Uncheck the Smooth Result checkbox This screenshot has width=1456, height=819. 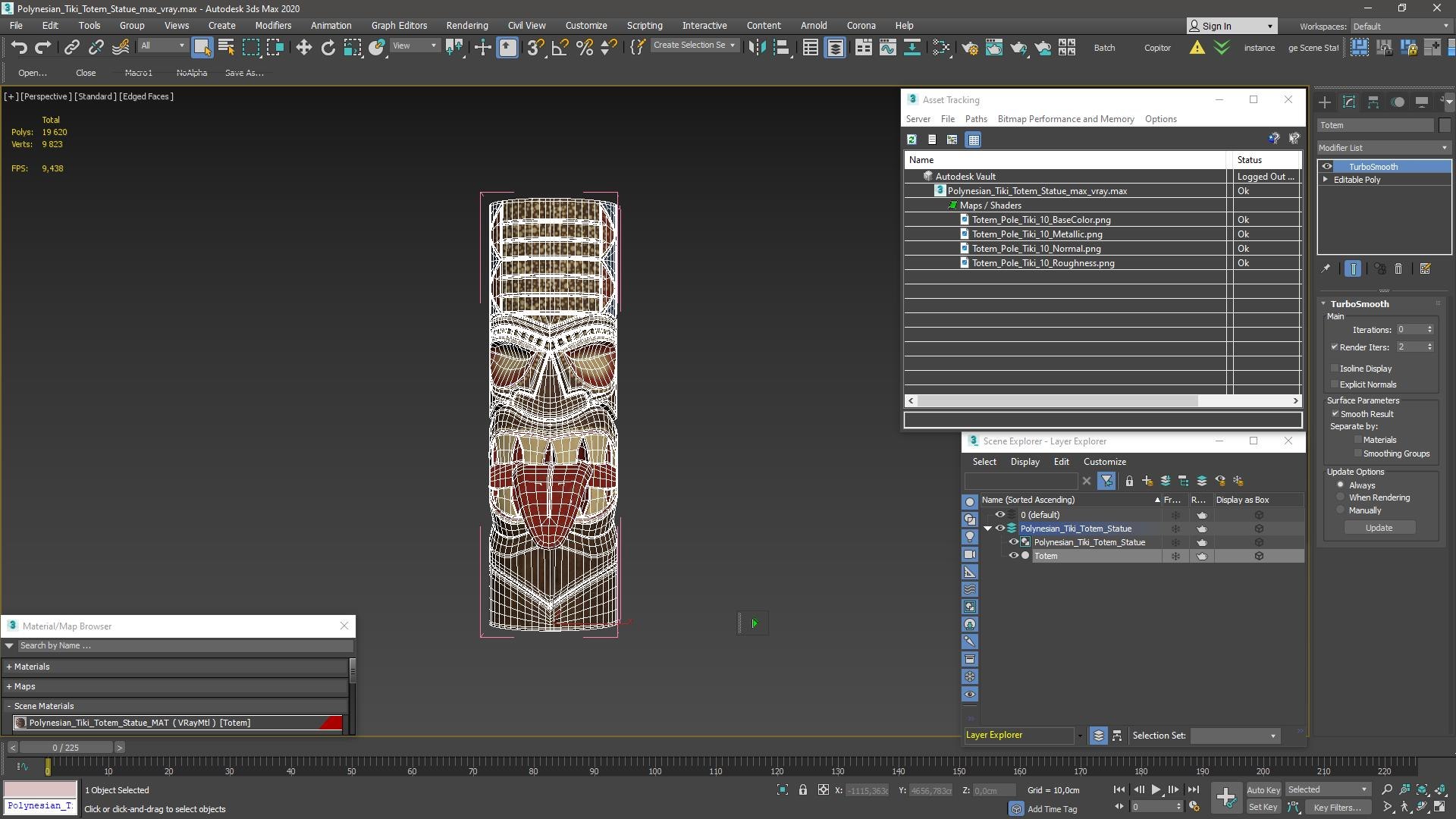1335,414
